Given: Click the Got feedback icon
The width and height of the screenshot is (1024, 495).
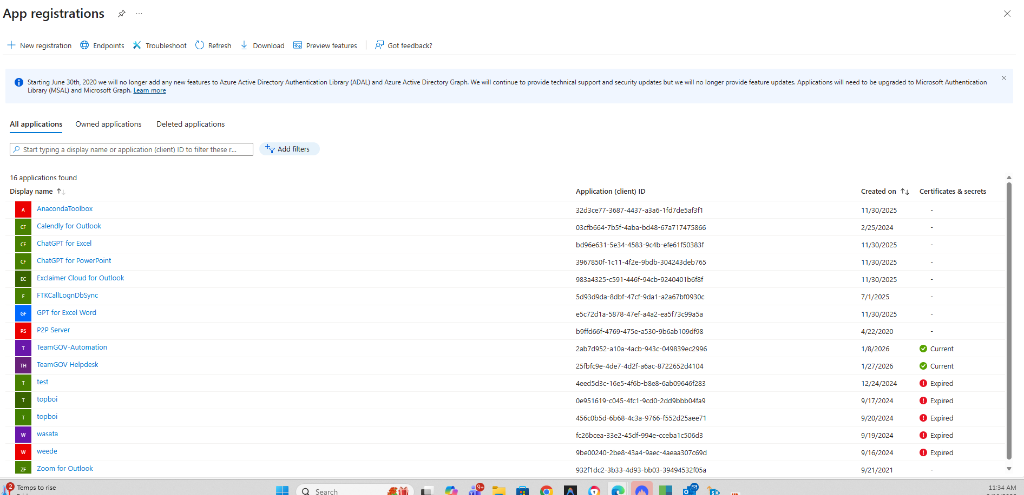Looking at the screenshot, I should click(379, 45).
